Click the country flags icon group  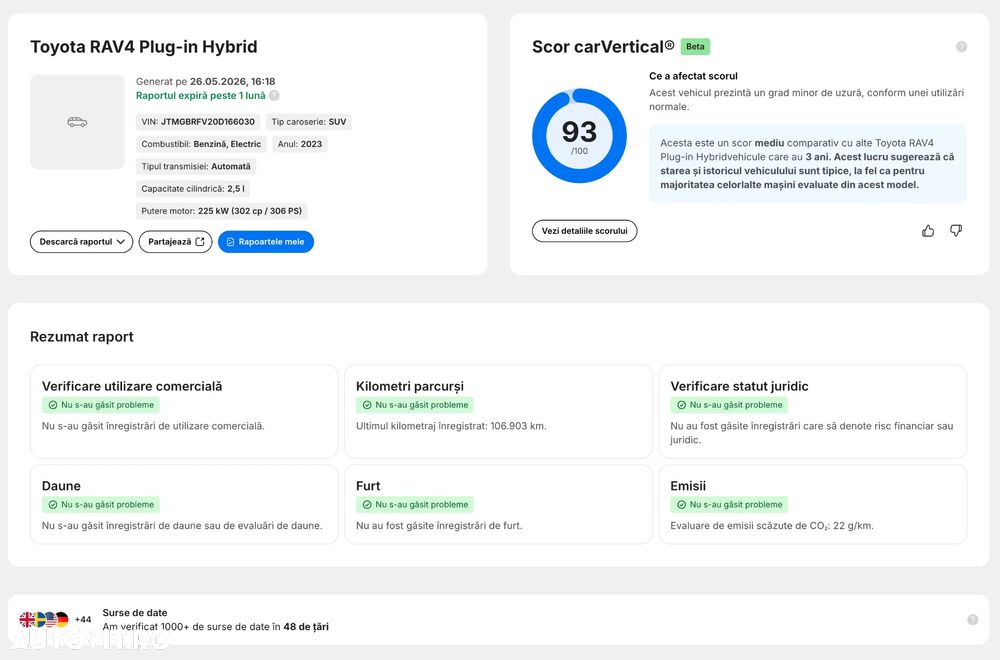(x=44, y=619)
